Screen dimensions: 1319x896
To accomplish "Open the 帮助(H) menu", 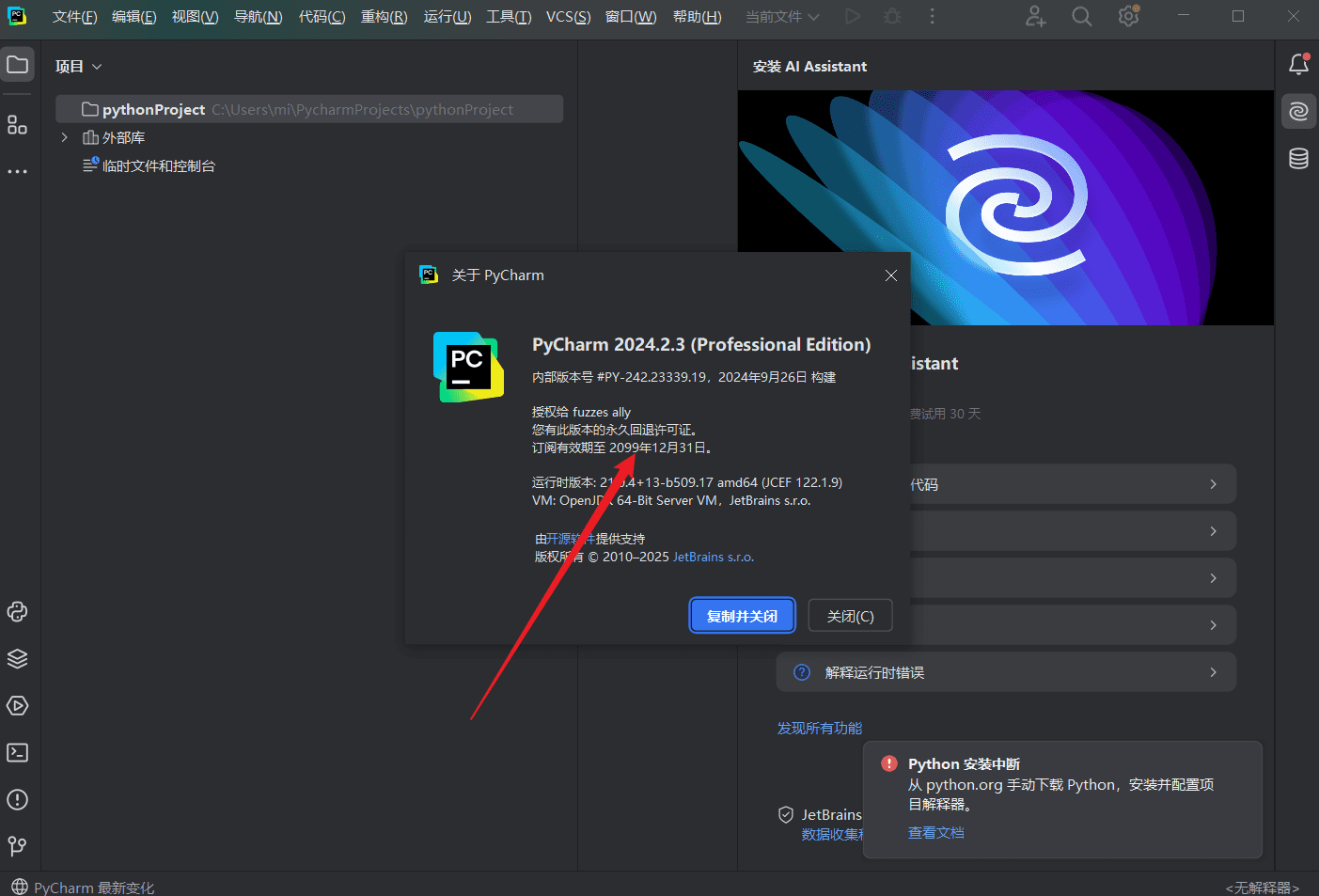I will tap(698, 17).
